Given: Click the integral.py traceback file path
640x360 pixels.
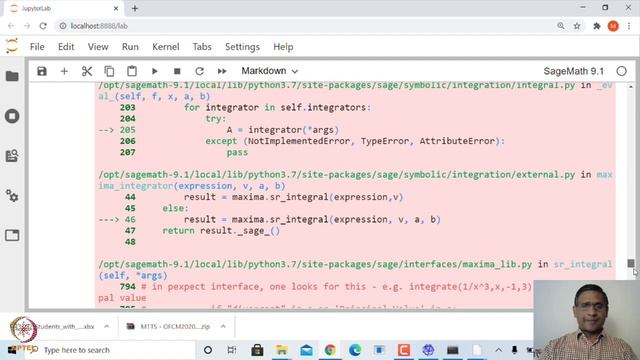Looking at the screenshot, I should (336, 85).
